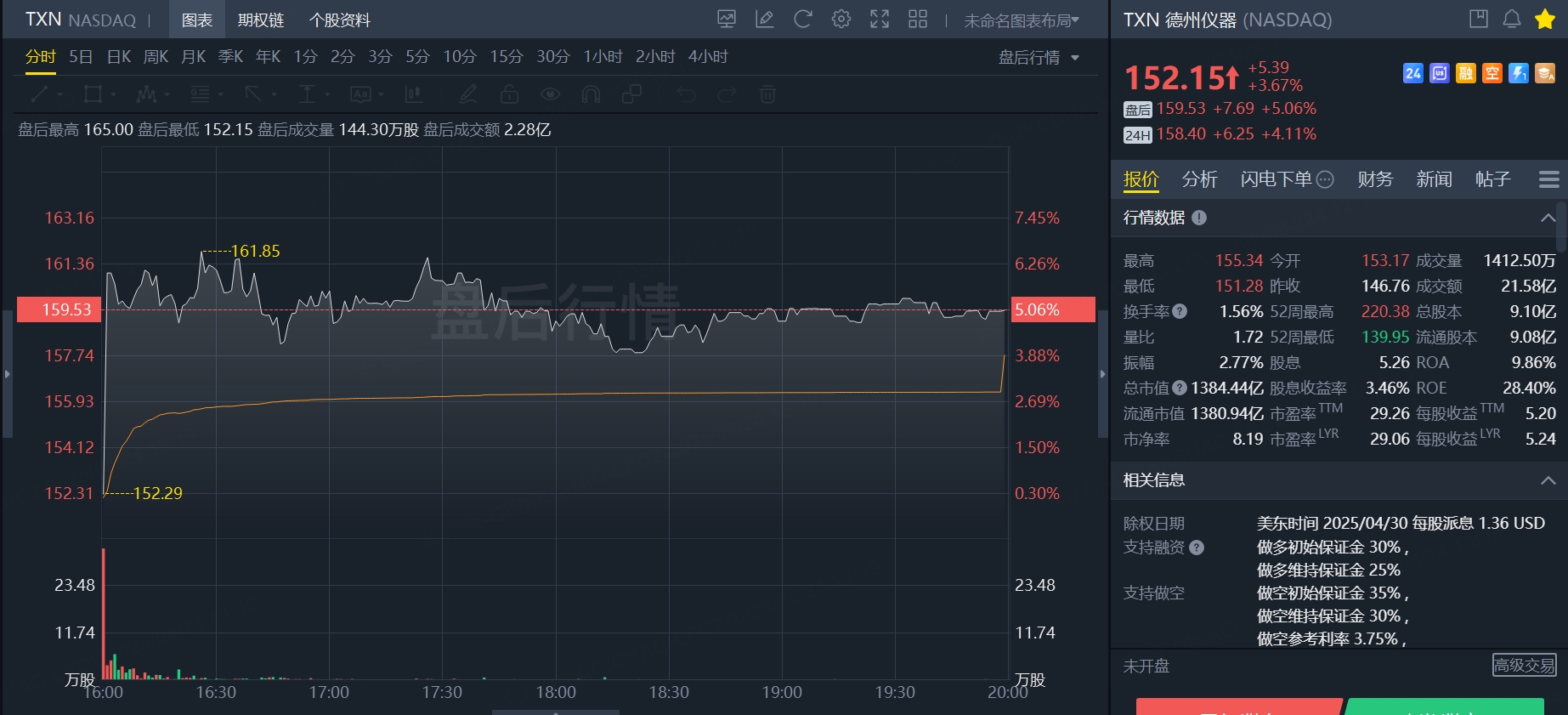Open the 闪电下单 more options circle
Viewport: 1568px width, 715px height.
pyautogui.click(x=1325, y=179)
